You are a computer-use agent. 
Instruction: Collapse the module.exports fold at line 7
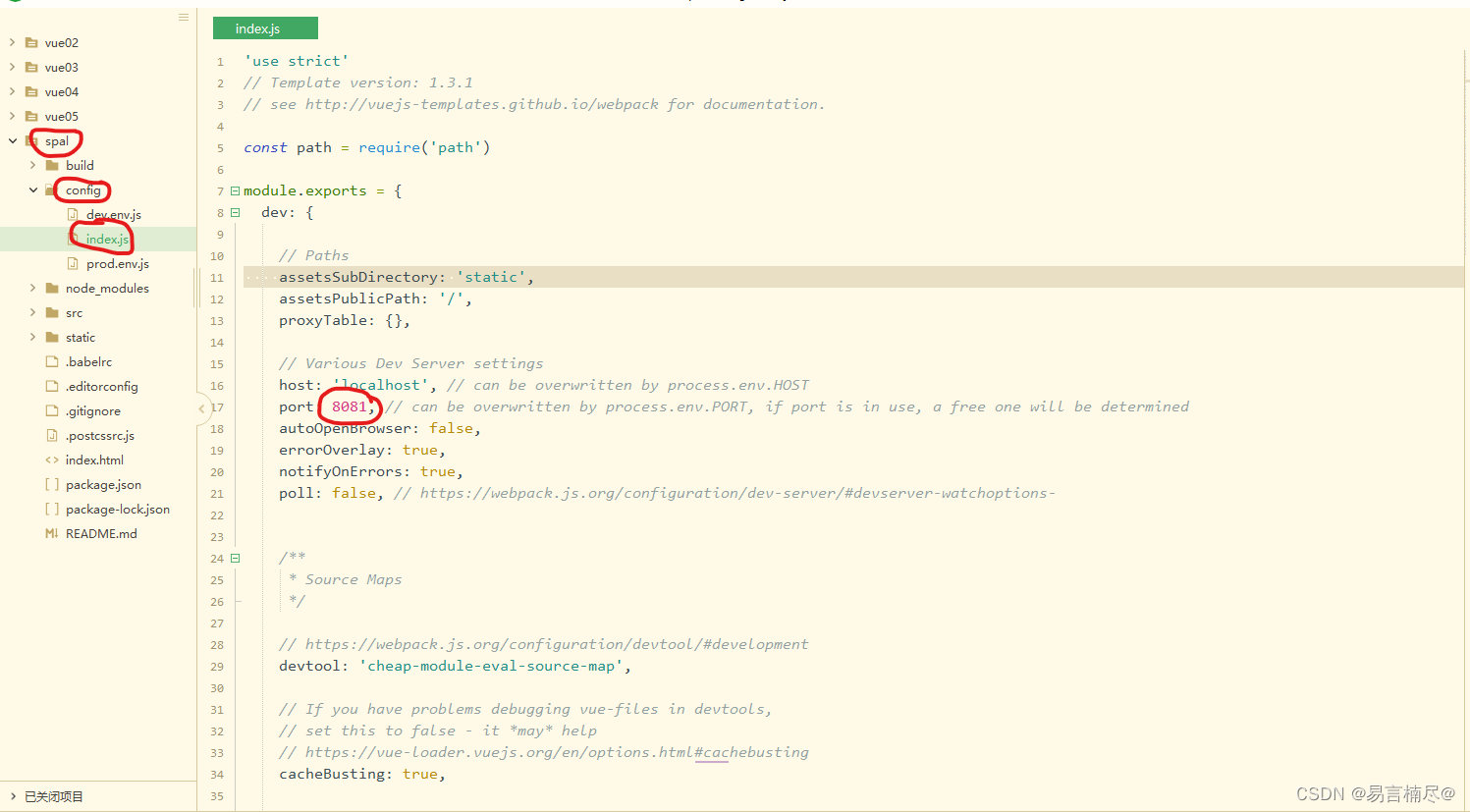tap(235, 190)
